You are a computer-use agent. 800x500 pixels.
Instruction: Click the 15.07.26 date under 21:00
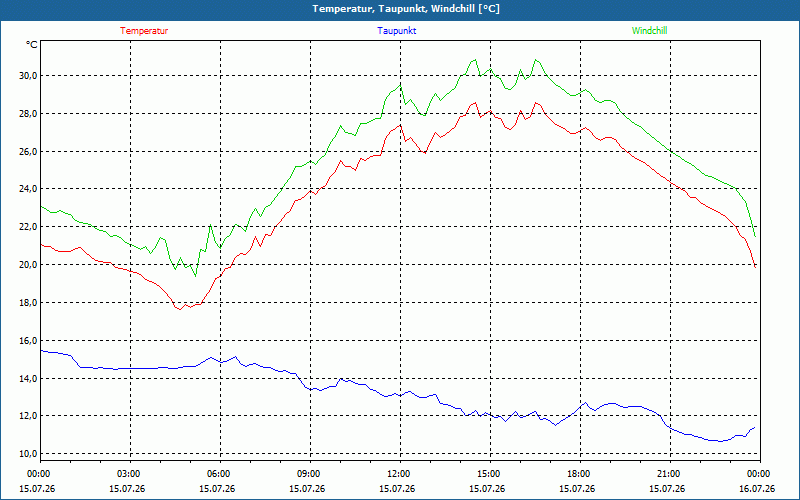(x=667, y=489)
